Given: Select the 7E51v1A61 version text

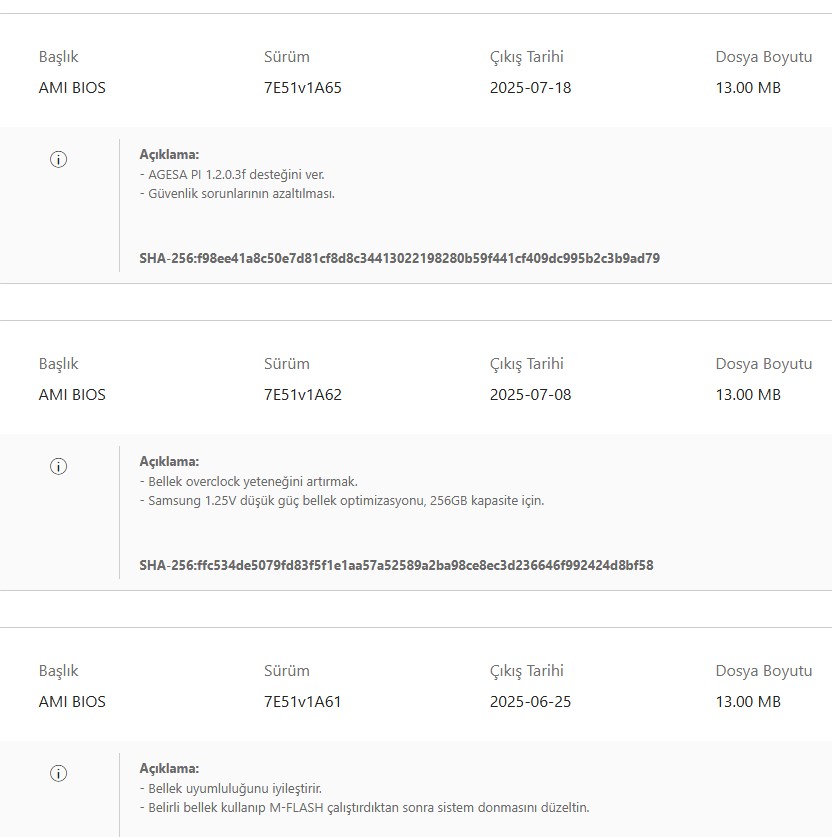Looking at the screenshot, I should (x=302, y=702).
